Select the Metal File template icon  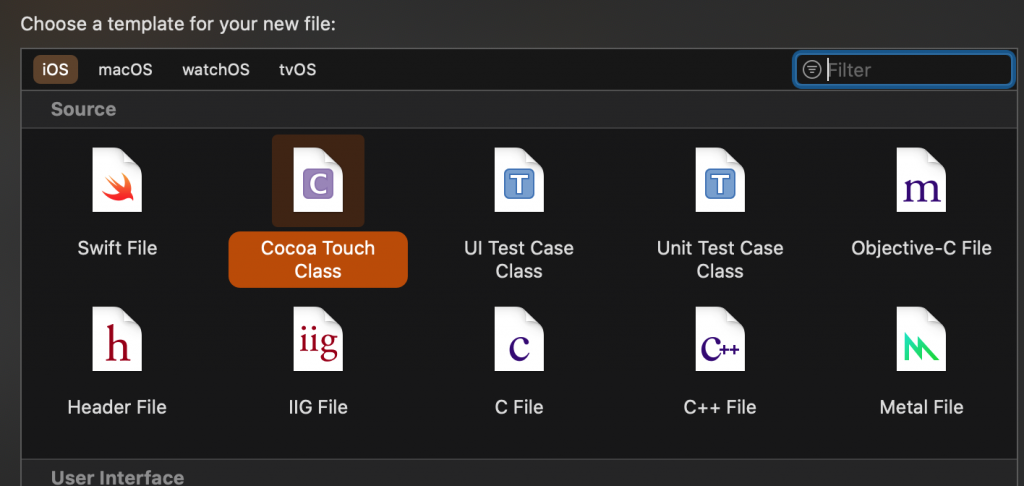click(921, 340)
